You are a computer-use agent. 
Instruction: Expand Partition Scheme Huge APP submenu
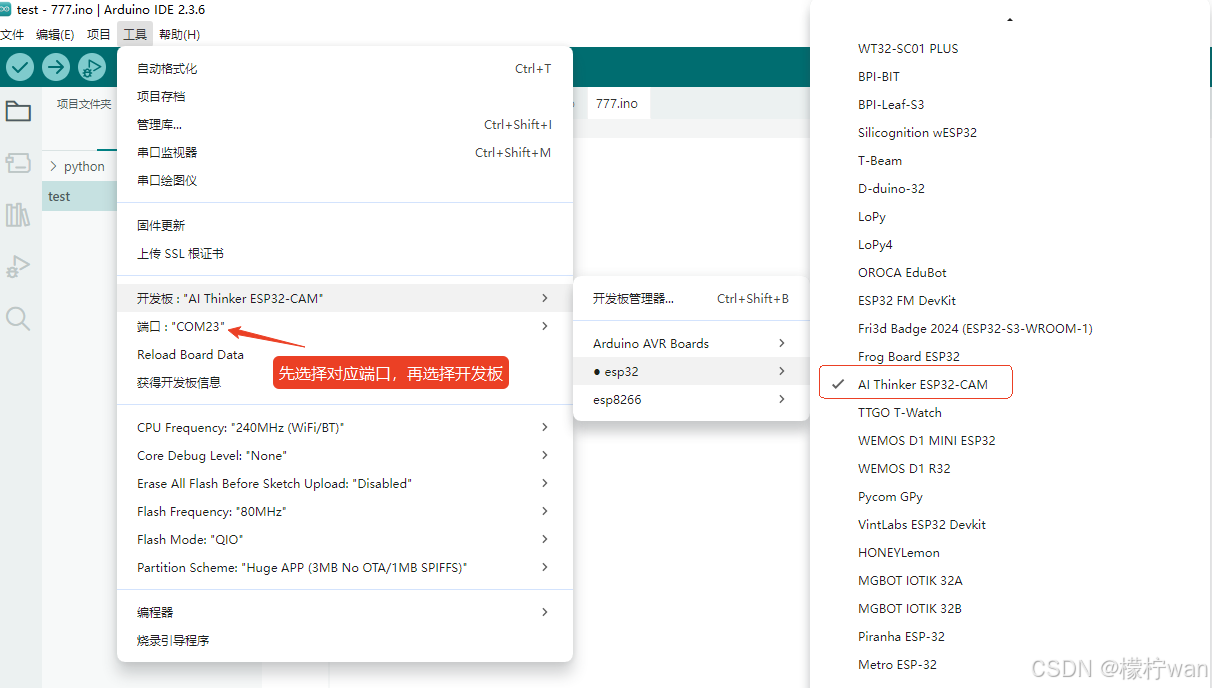coord(344,567)
